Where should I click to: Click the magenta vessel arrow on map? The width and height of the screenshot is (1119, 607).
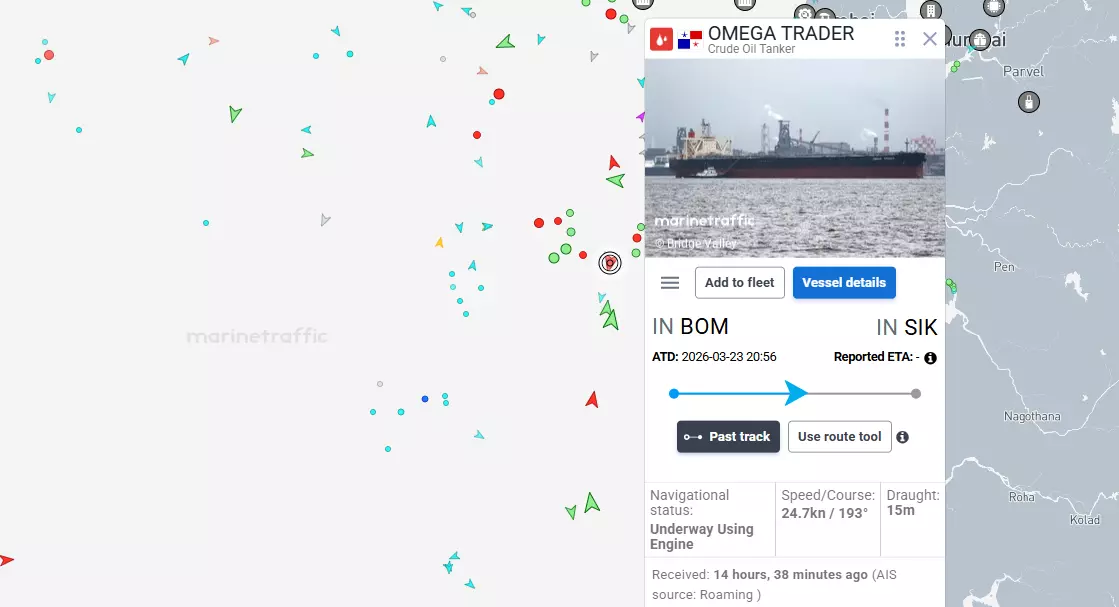[640, 116]
